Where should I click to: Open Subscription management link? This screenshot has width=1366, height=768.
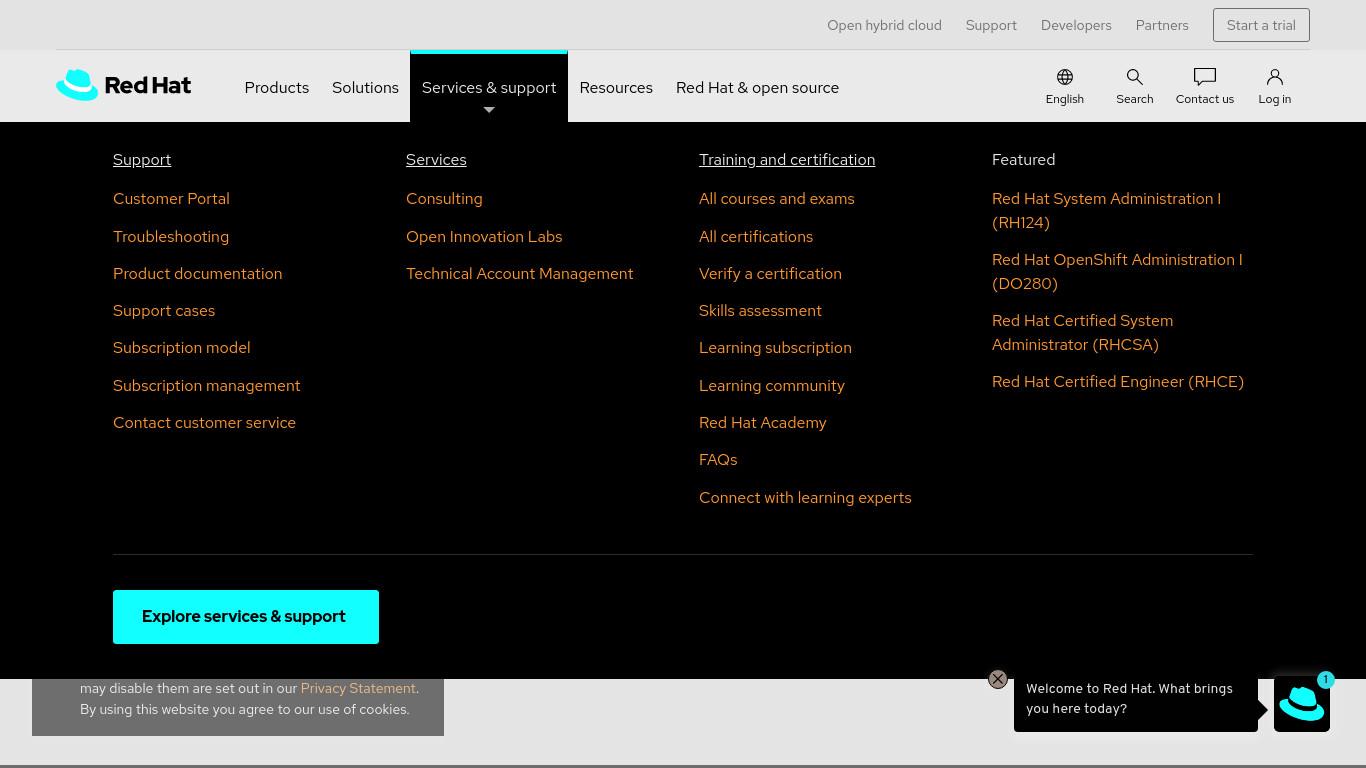206,386
